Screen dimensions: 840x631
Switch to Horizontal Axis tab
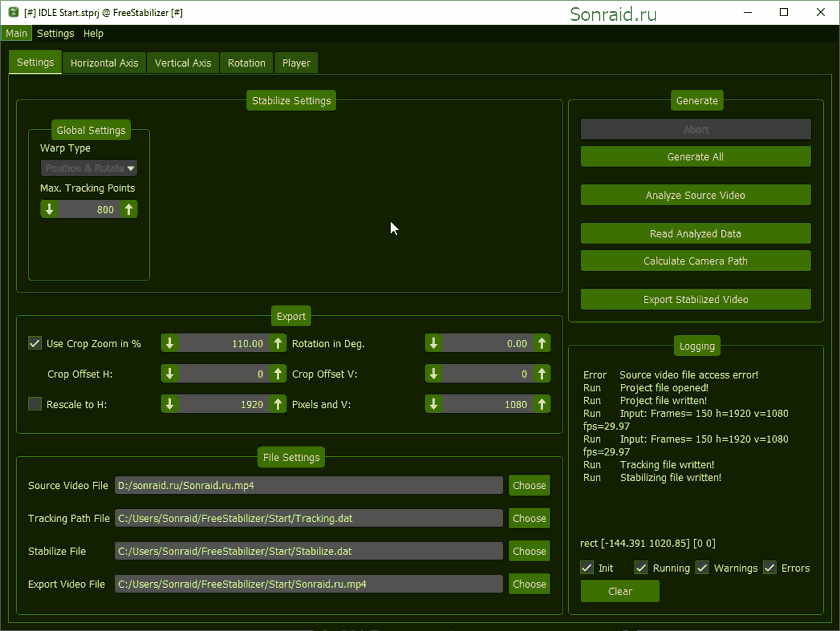104,63
